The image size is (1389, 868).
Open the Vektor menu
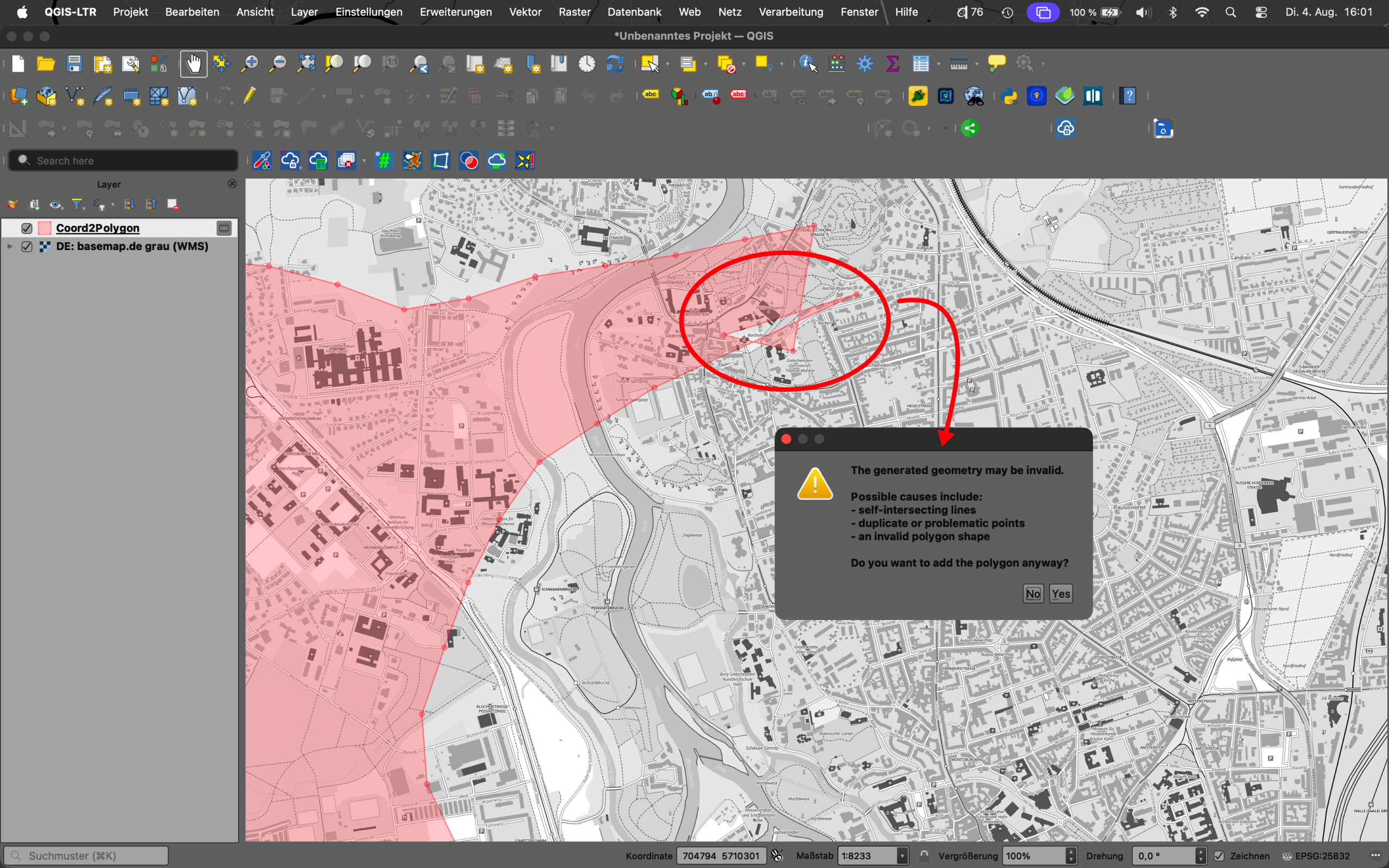click(x=525, y=12)
